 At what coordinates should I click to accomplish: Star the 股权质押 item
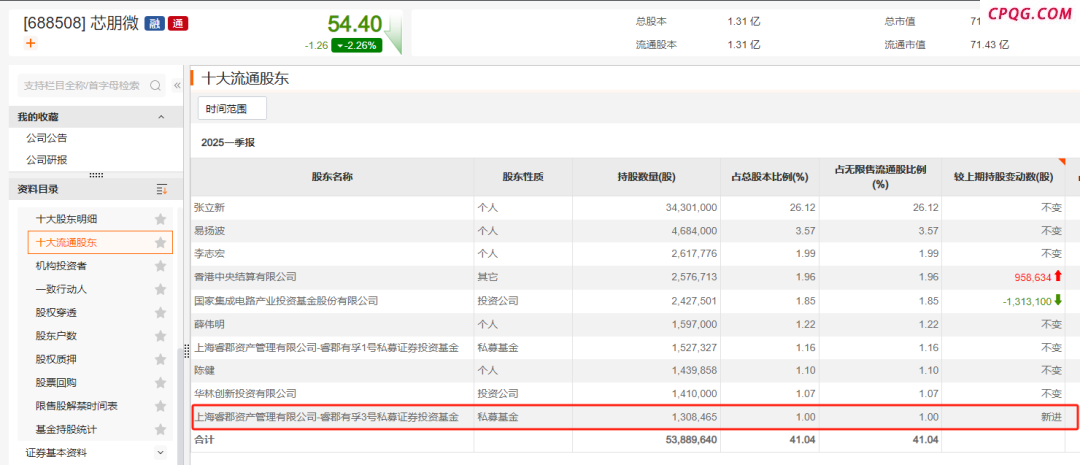pyautogui.click(x=160, y=360)
